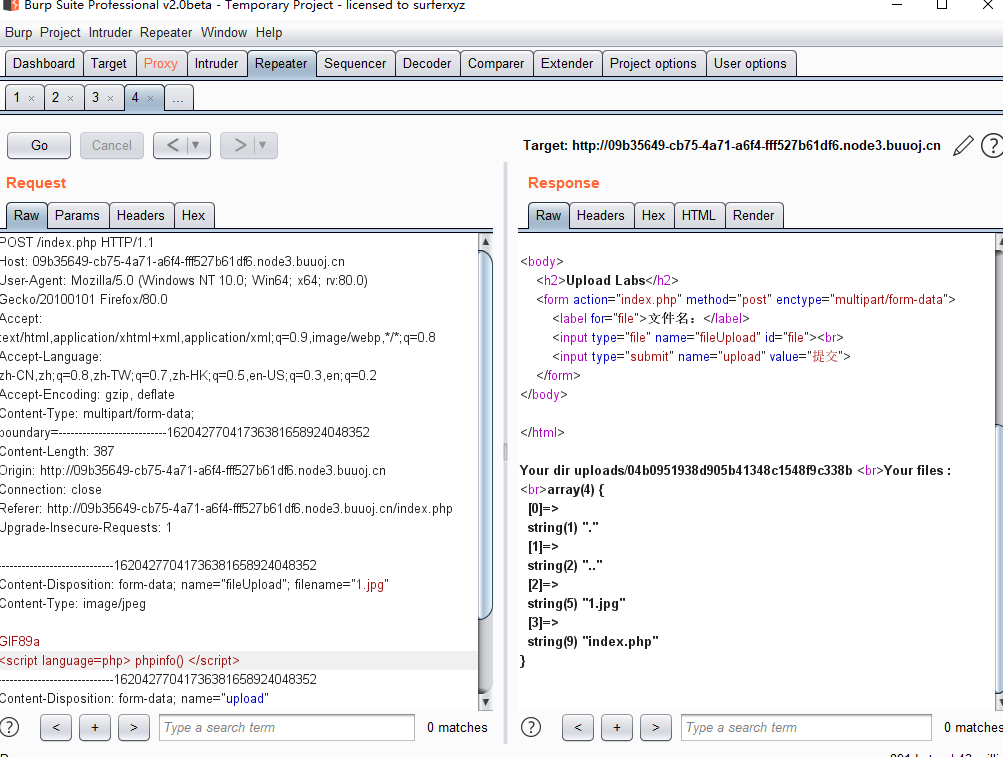1003x757 pixels.
Task: Show request Raw view
Action: pyautogui.click(x=26, y=216)
